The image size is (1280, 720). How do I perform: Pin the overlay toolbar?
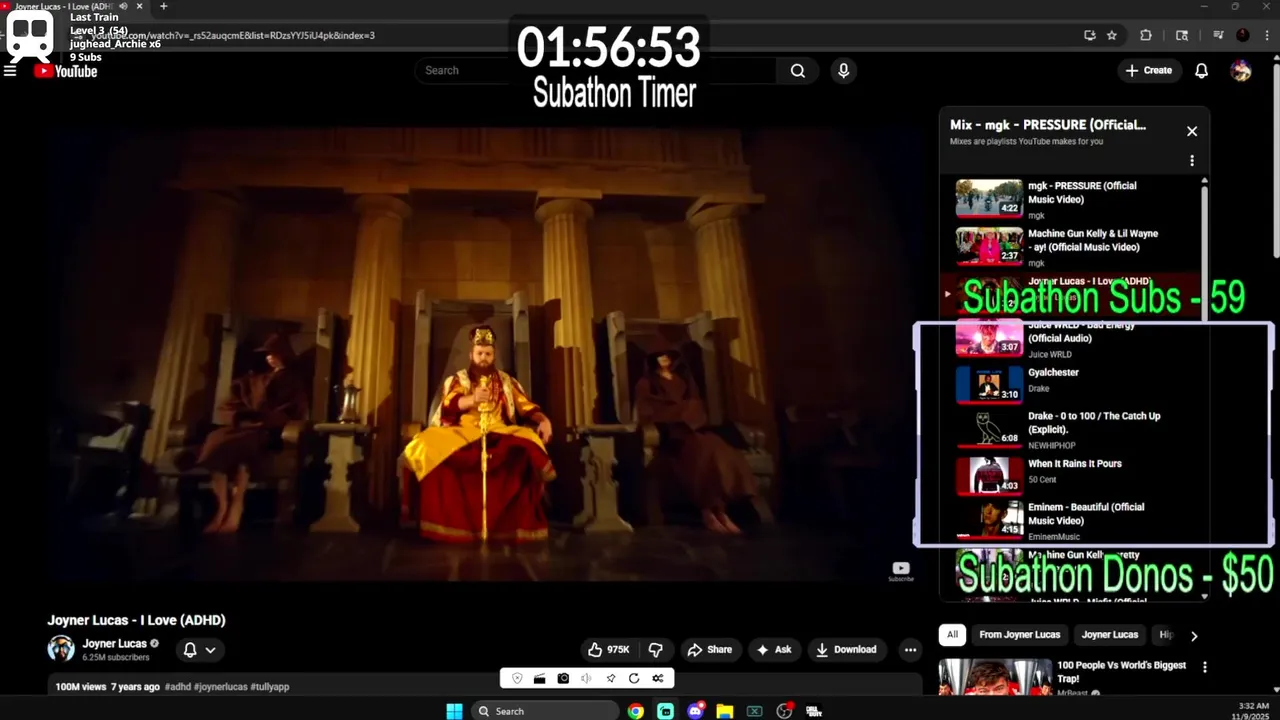610,679
